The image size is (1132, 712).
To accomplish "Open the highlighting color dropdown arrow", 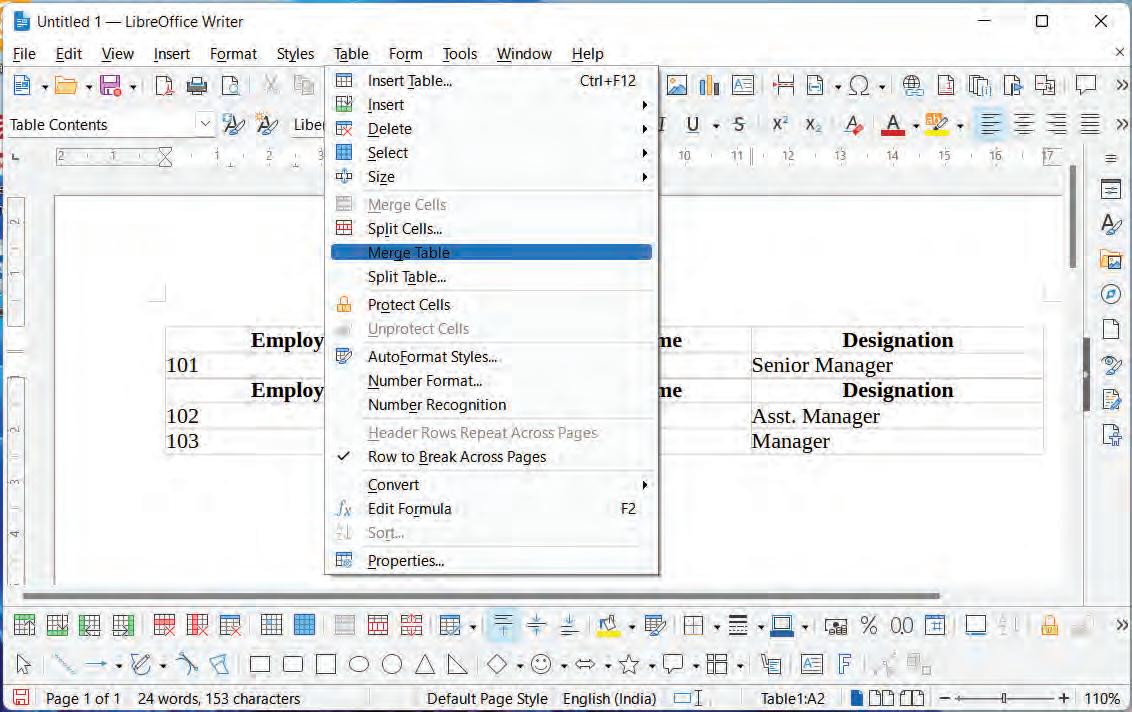I will (960, 126).
